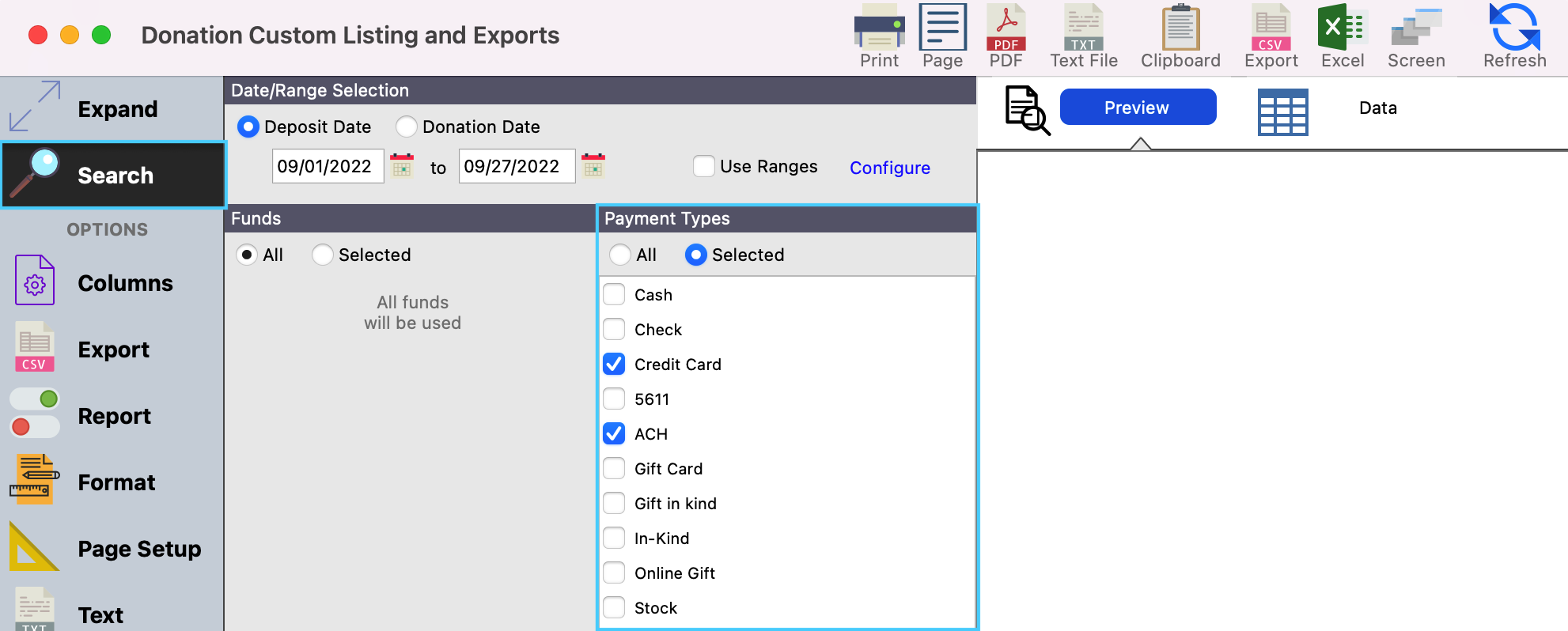Enable the Use Ranges checkbox
This screenshot has width=1568, height=631.
[x=703, y=167]
